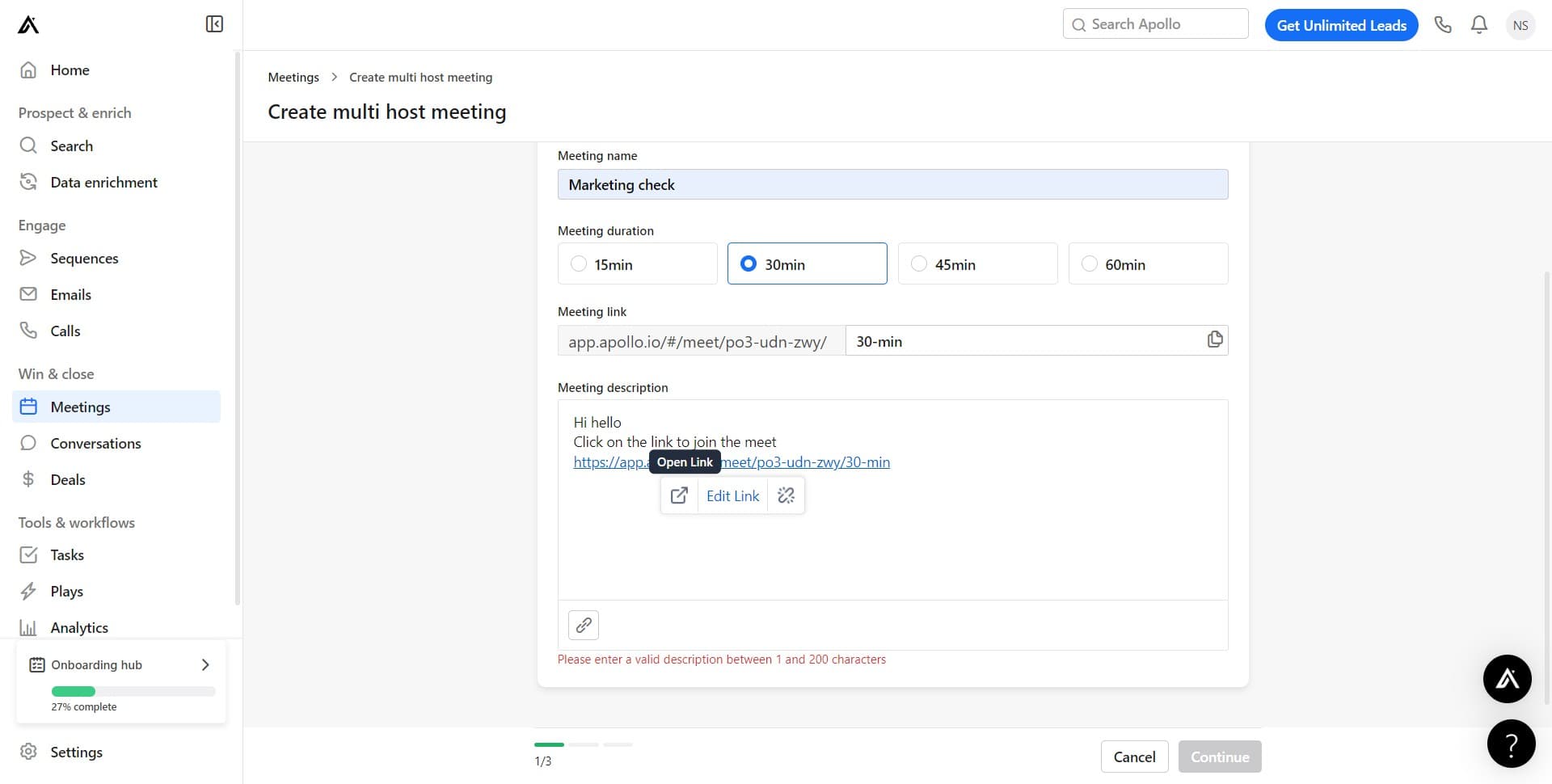Copy the meeting link with the copy icon
This screenshot has height=784, width=1552.
[1214, 340]
